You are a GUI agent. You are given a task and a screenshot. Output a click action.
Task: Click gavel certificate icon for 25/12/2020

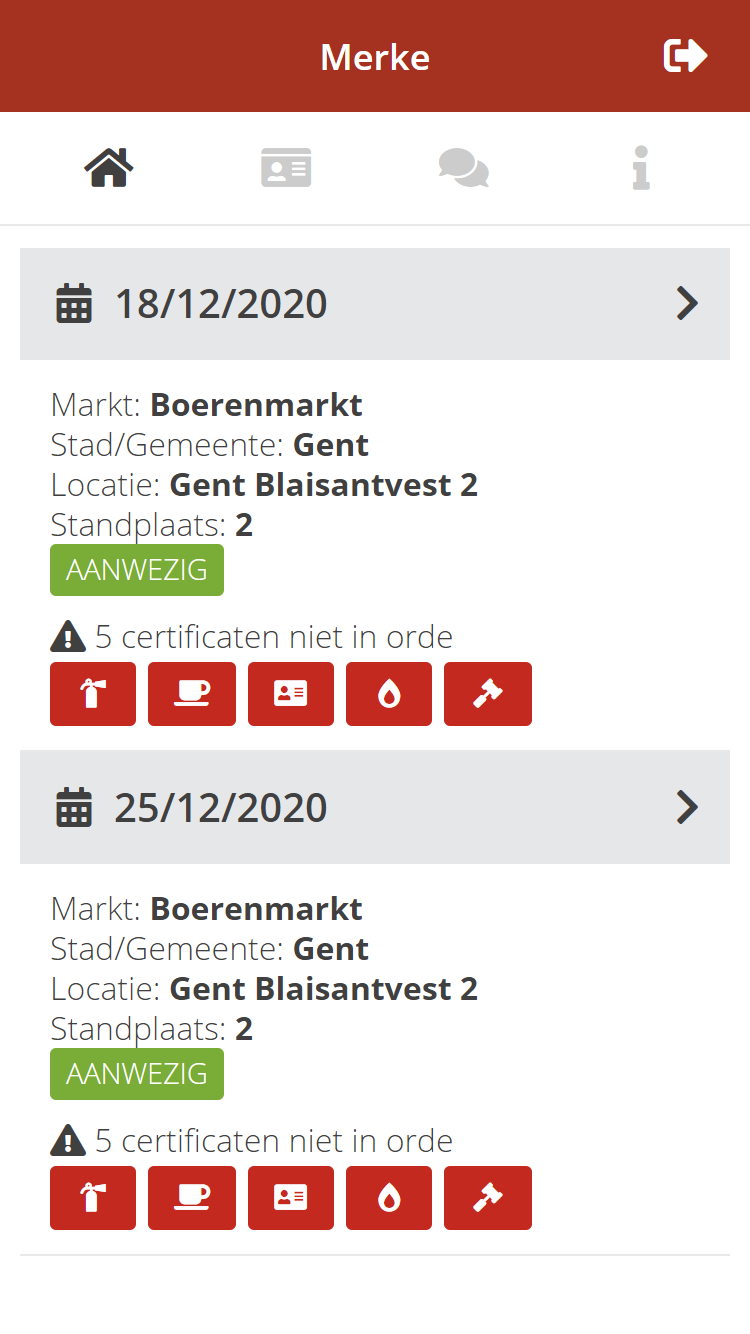point(488,1198)
